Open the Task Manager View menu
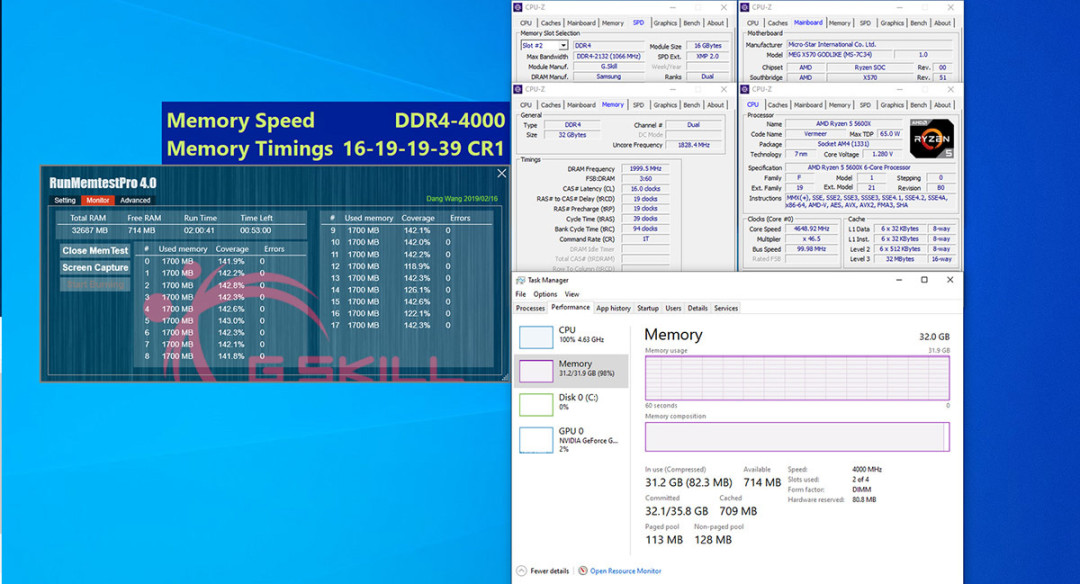Screen dimensions: 1080x584 [572, 294]
